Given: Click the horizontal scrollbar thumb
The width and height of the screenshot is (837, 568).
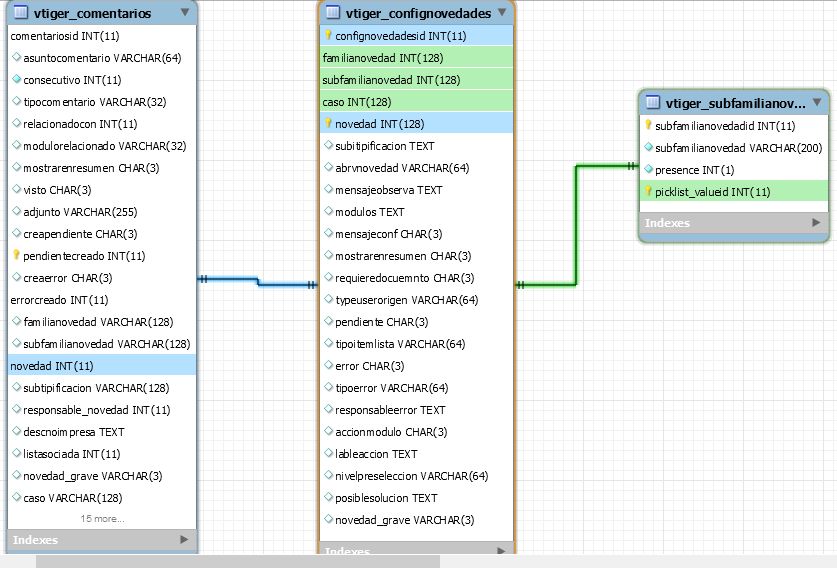Looking at the screenshot, I should point(238,561).
